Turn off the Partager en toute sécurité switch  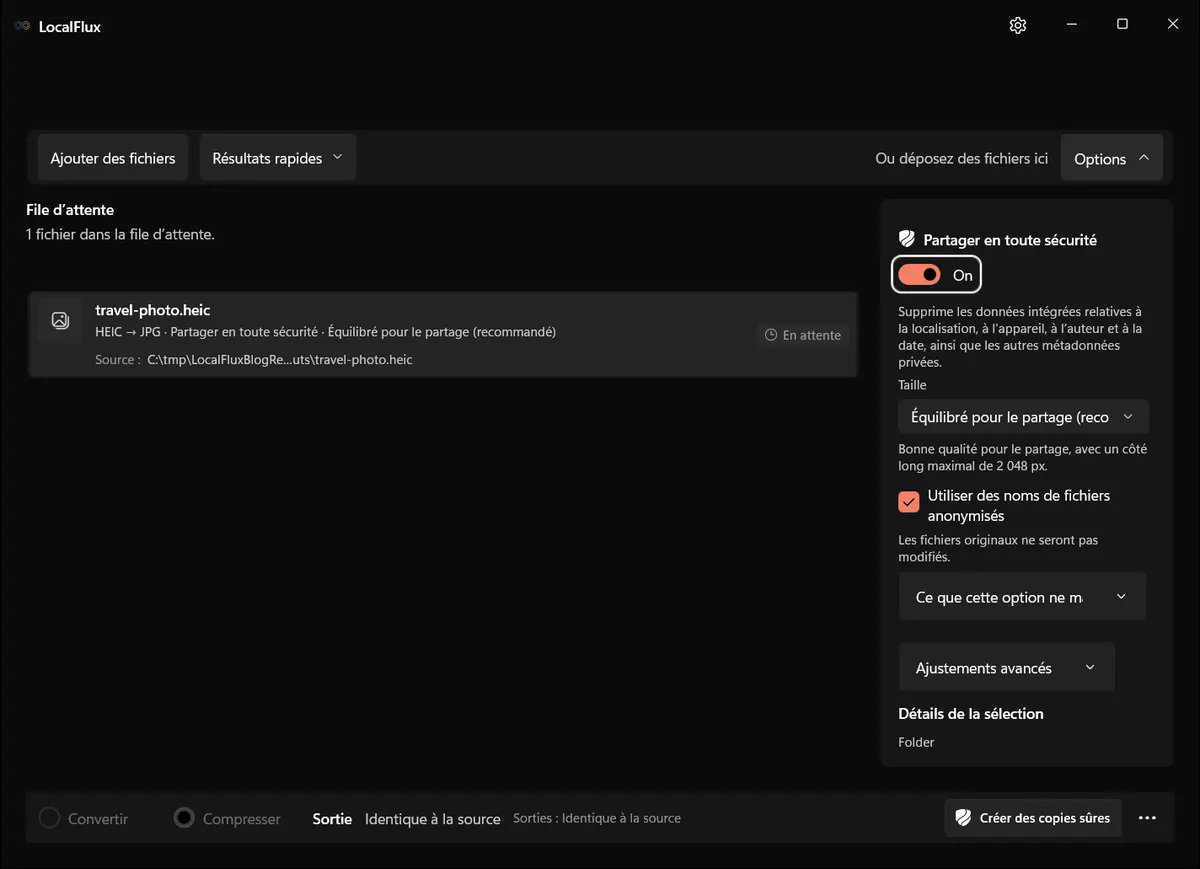[x=919, y=275]
